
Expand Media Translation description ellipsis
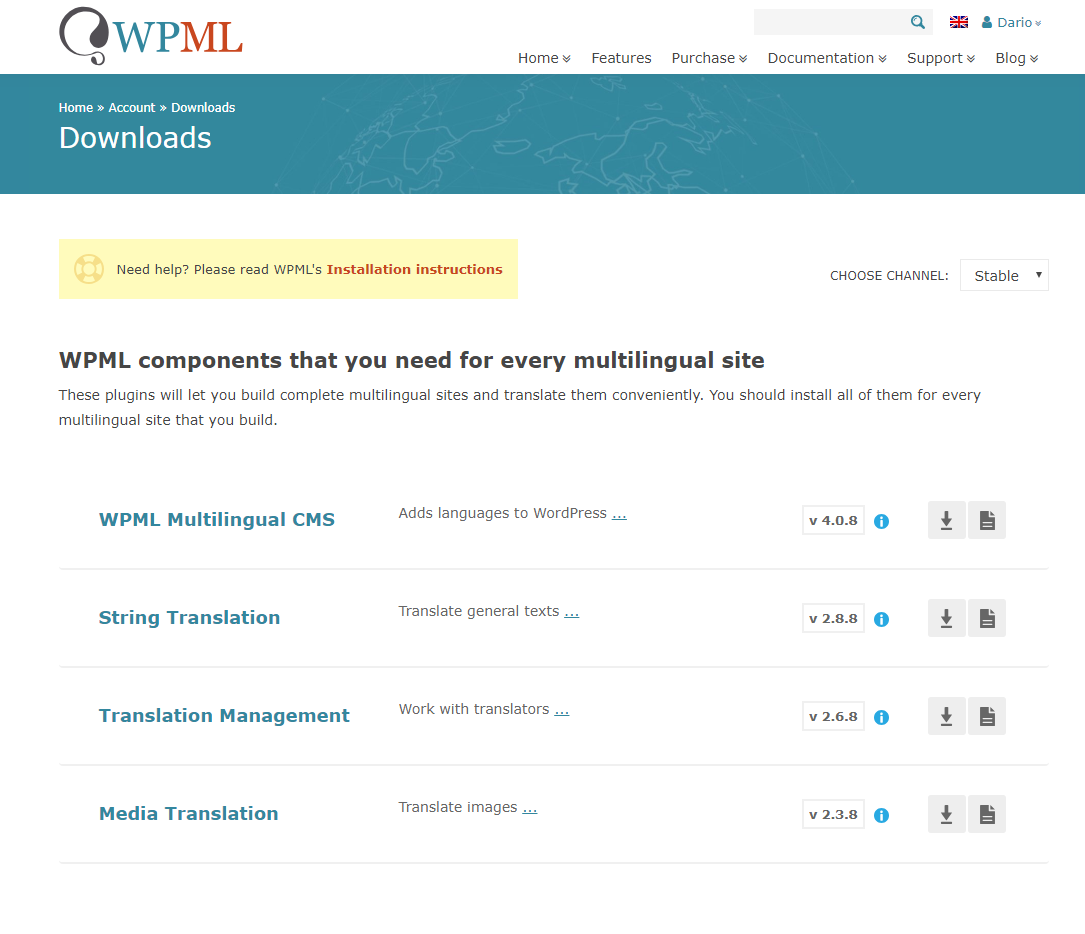click(530, 809)
